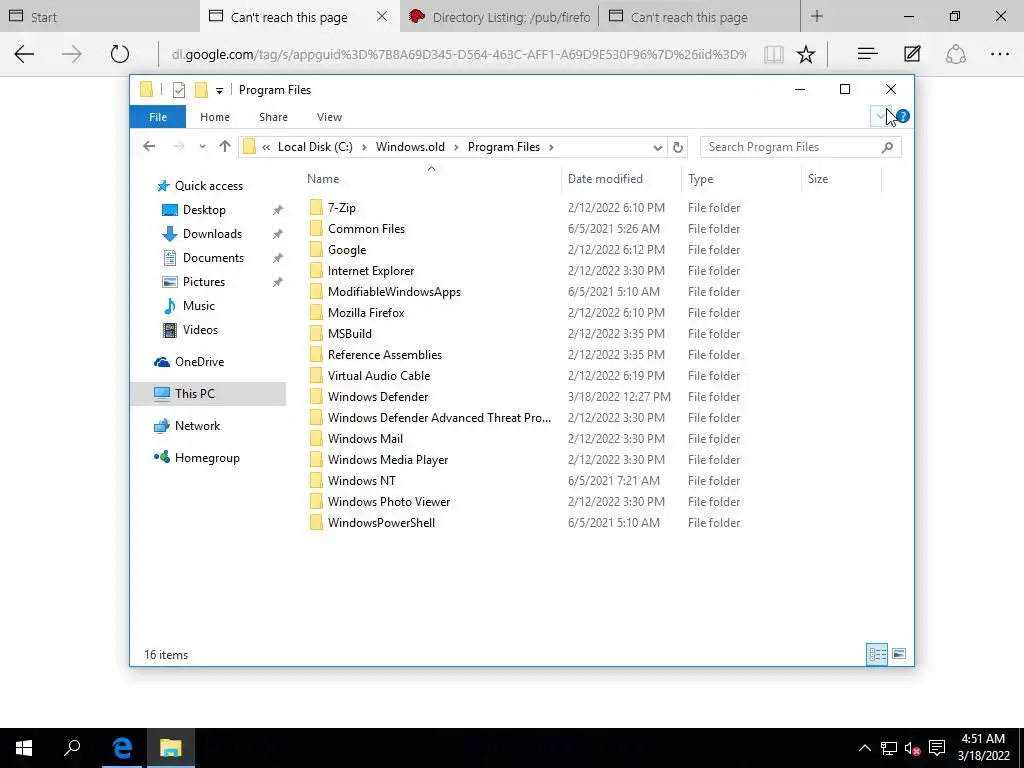Open File Explorer help
The image size is (1024, 768).
click(903, 116)
